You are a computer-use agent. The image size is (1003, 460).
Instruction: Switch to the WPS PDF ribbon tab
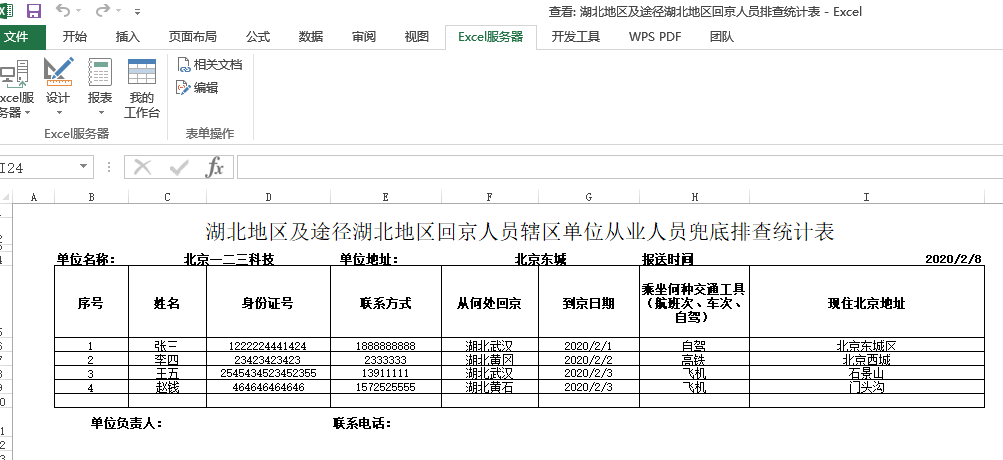(x=655, y=36)
